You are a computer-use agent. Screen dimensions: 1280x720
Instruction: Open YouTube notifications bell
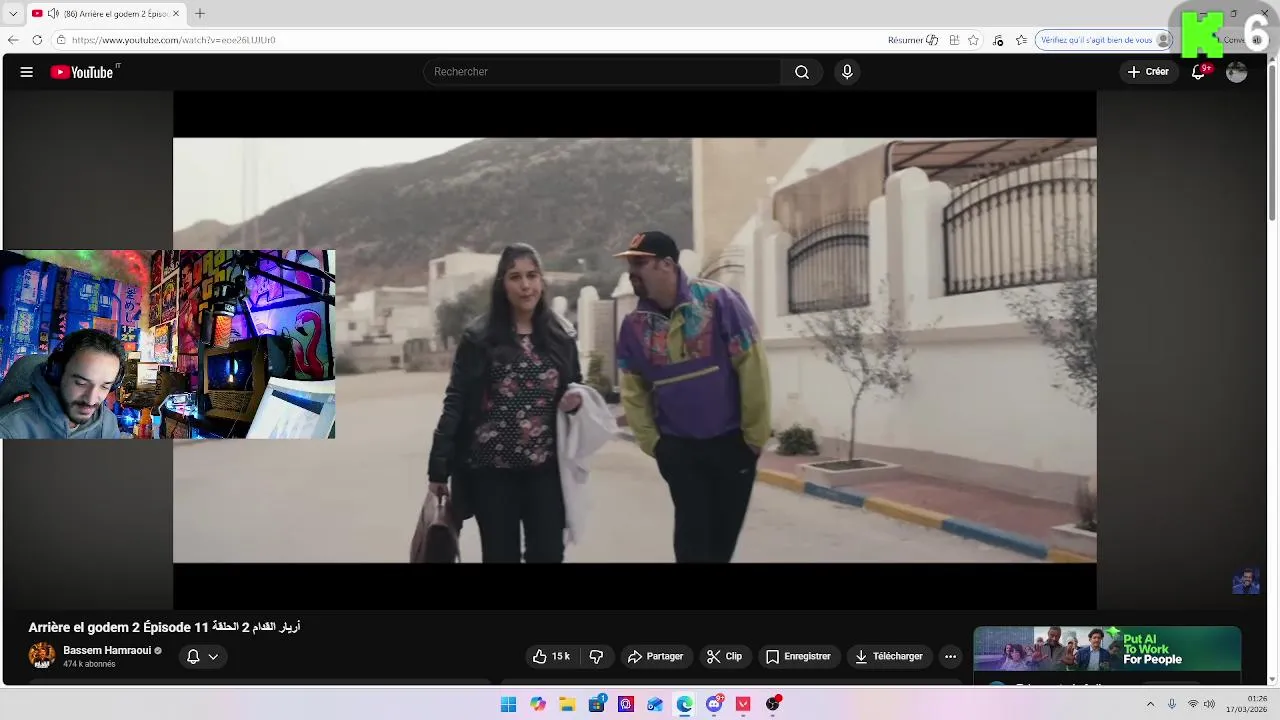tap(1198, 72)
